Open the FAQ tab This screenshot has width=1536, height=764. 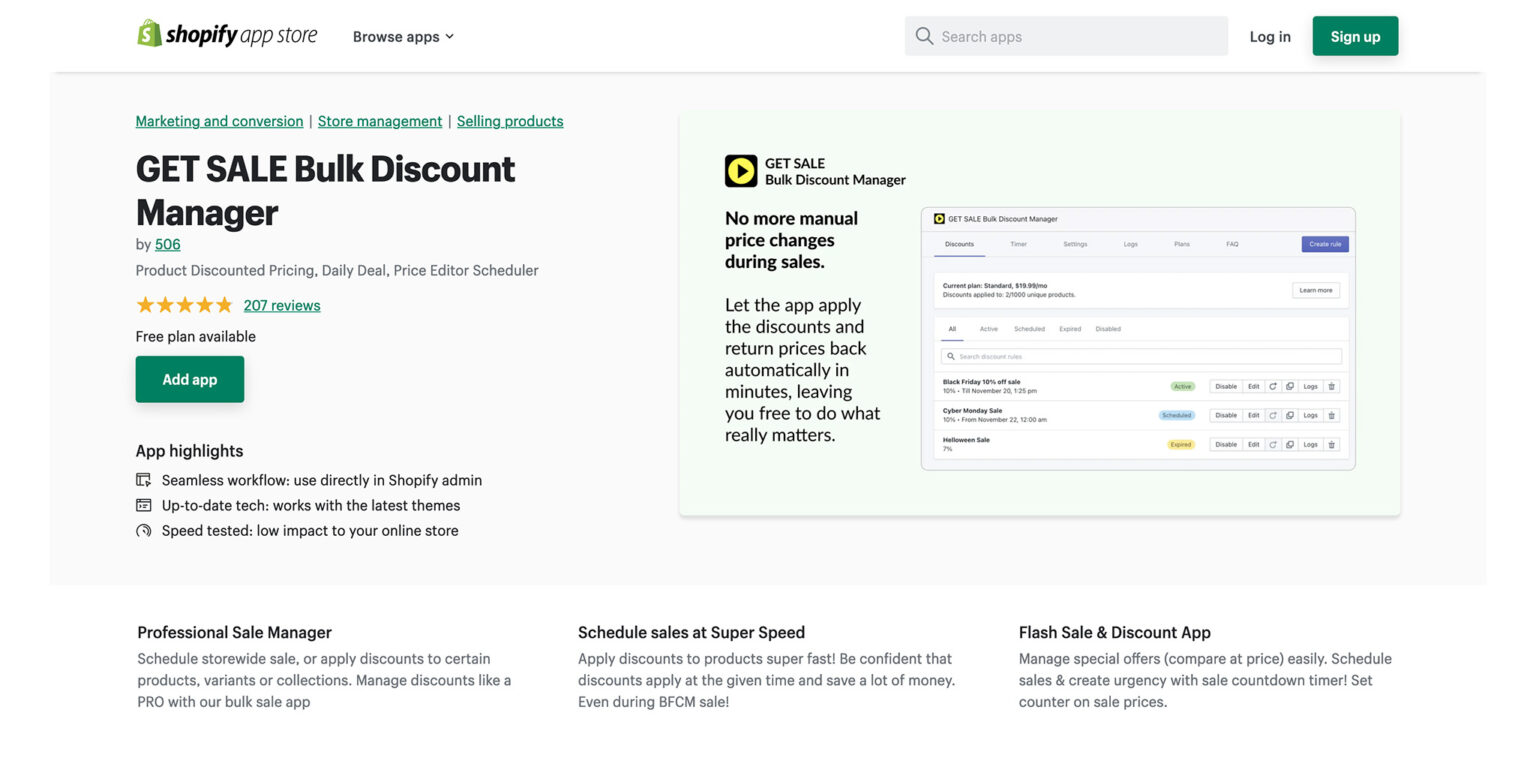click(1232, 244)
